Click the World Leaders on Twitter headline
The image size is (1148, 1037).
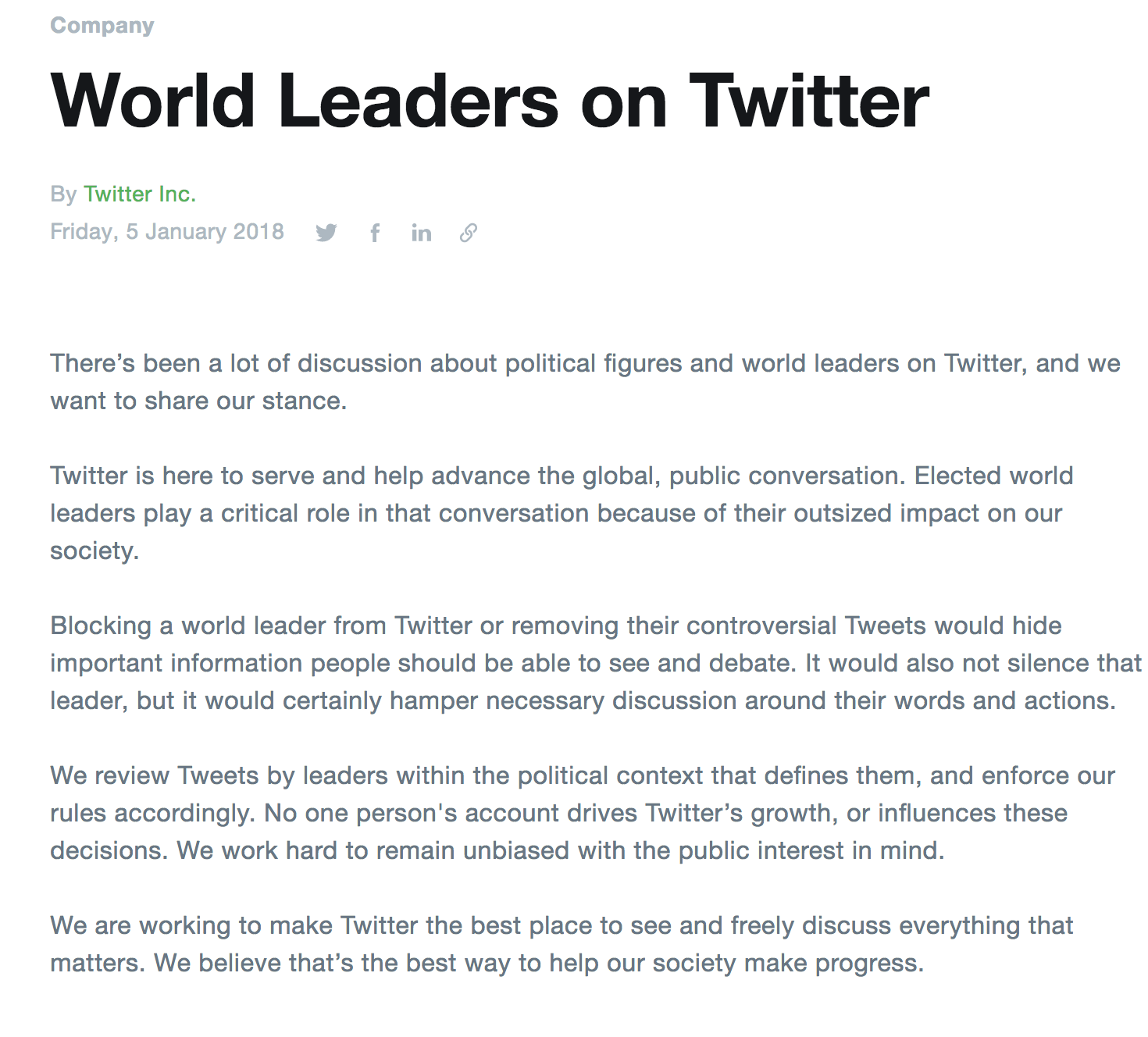click(490, 101)
